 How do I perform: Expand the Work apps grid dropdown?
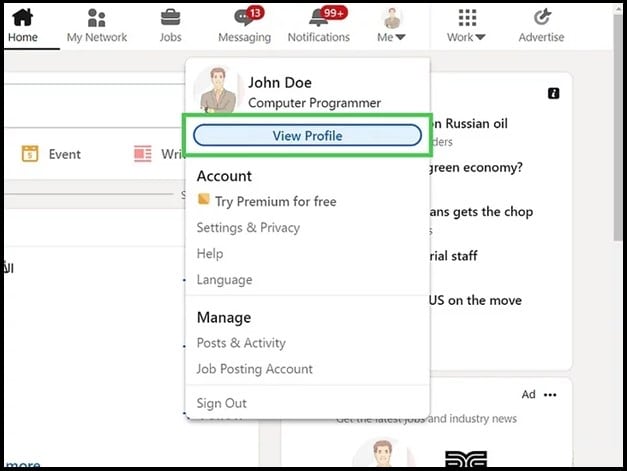[466, 26]
